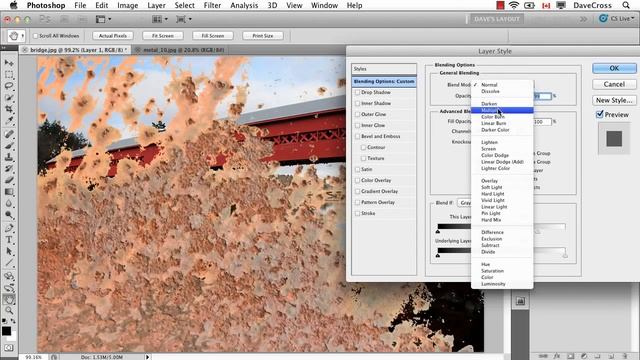Select the Brush tool
The height and width of the screenshot is (360, 640).
tap(9, 146)
